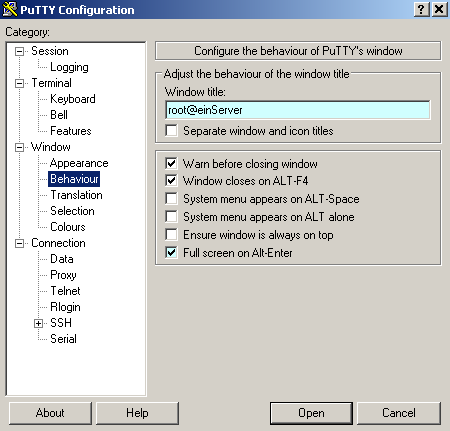Viewport: 450px width, 431px height.
Task: Click the Window title input field
Action: [298, 110]
